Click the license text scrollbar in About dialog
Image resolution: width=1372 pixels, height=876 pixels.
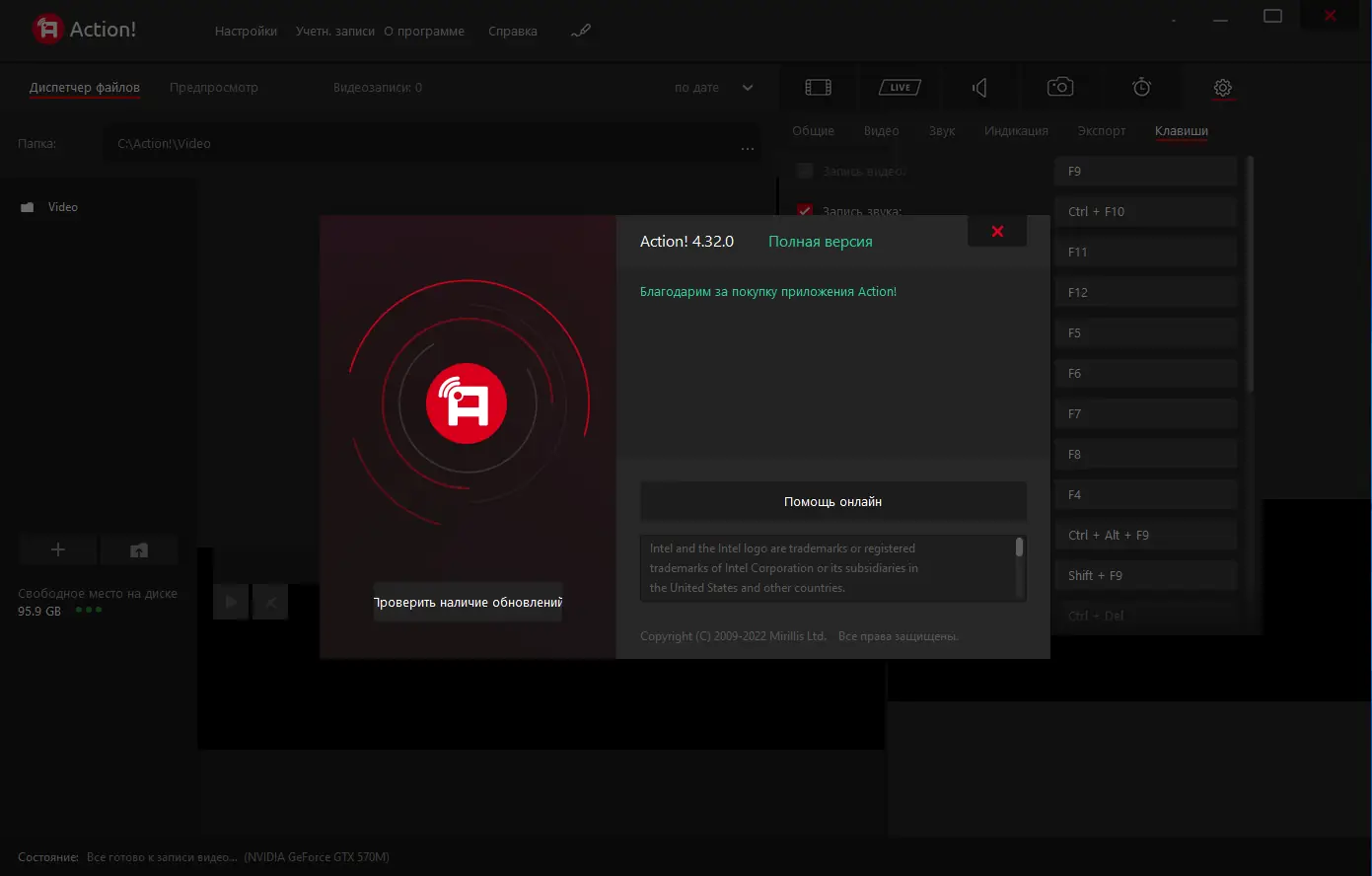1019,547
